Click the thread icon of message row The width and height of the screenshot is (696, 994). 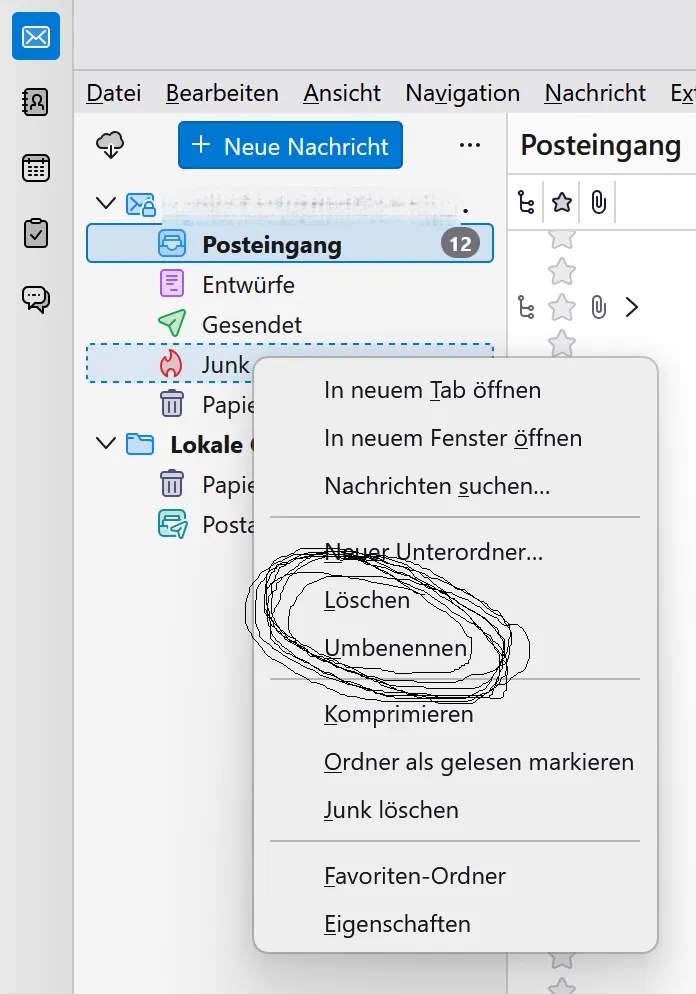[x=526, y=308]
